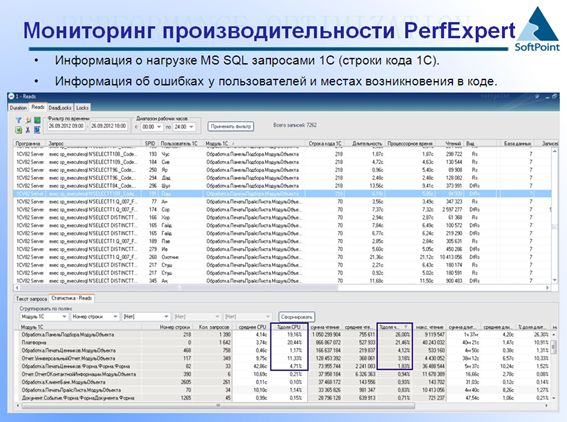Image resolution: width=567 pixels, height=422 pixels.
Task: Select the row with user Чус
Action: tap(282, 154)
